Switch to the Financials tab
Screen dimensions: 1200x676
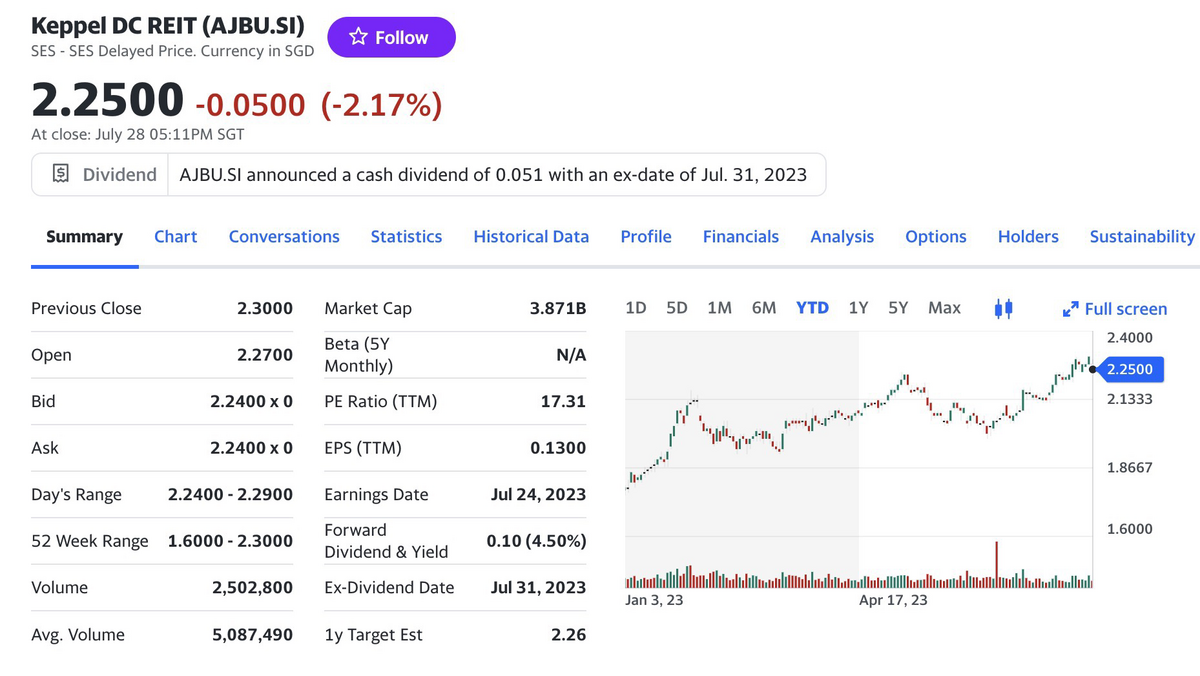pos(741,237)
